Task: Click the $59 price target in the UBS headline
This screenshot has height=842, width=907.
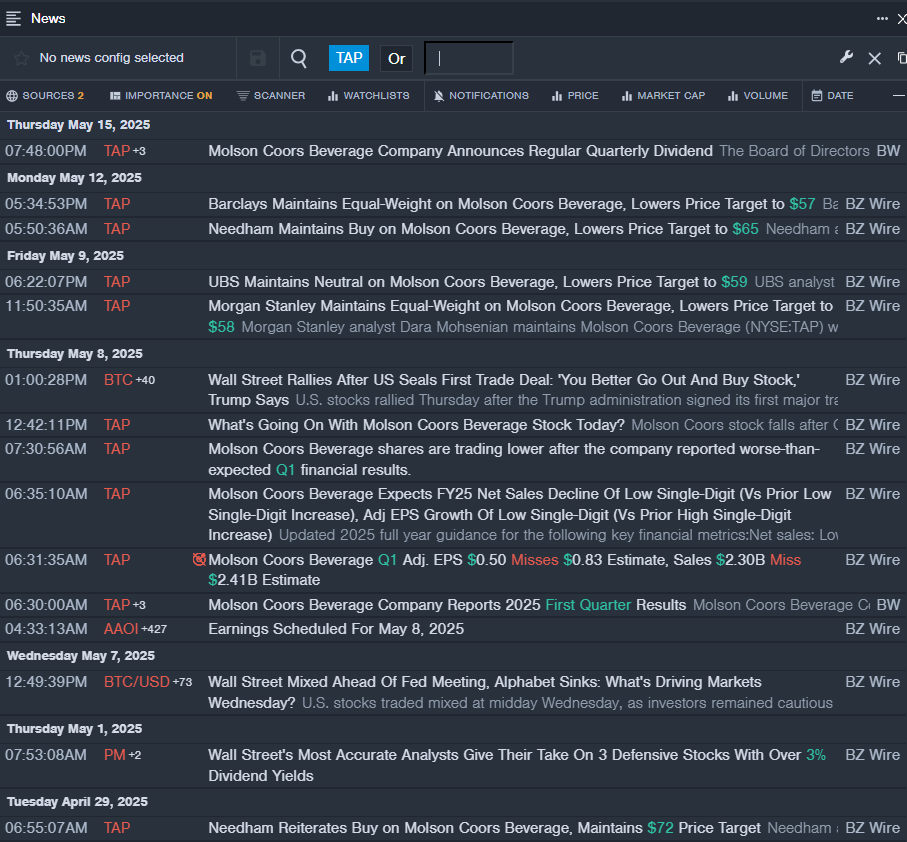Action: click(x=734, y=282)
